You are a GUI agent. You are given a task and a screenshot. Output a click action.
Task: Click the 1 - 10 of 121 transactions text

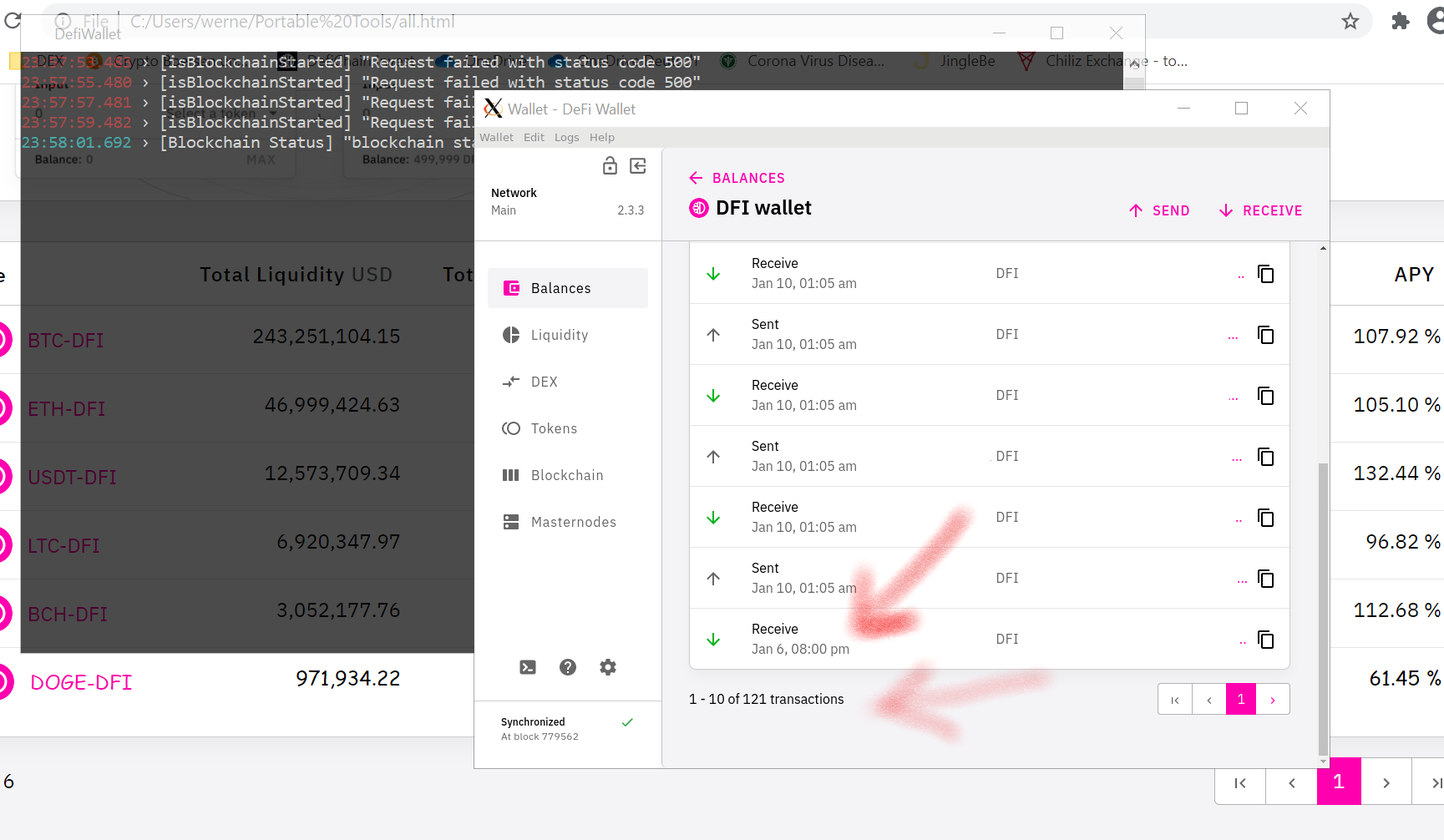click(x=767, y=700)
